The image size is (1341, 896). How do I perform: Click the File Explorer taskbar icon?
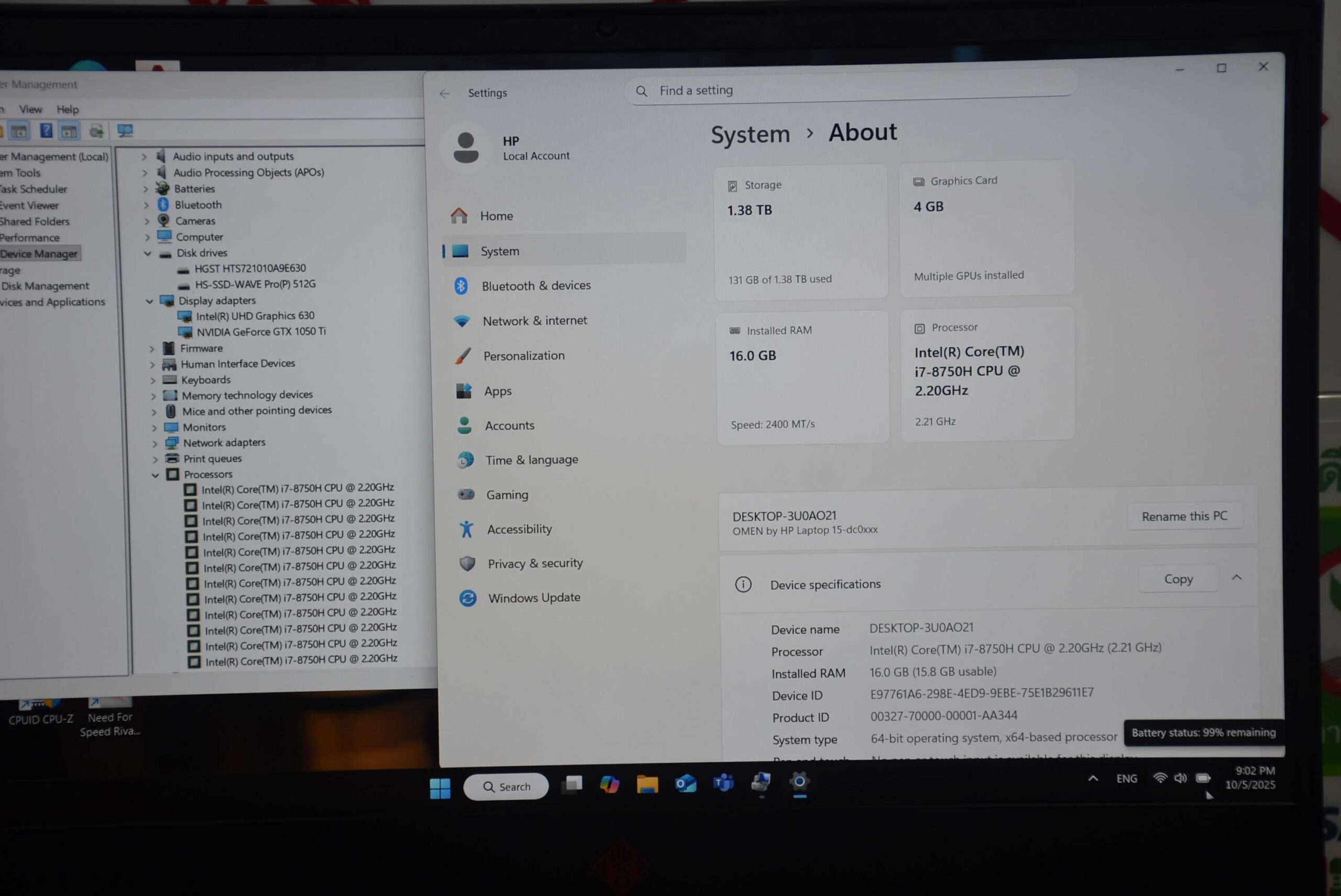pyautogui.click(x=647, y=784)
